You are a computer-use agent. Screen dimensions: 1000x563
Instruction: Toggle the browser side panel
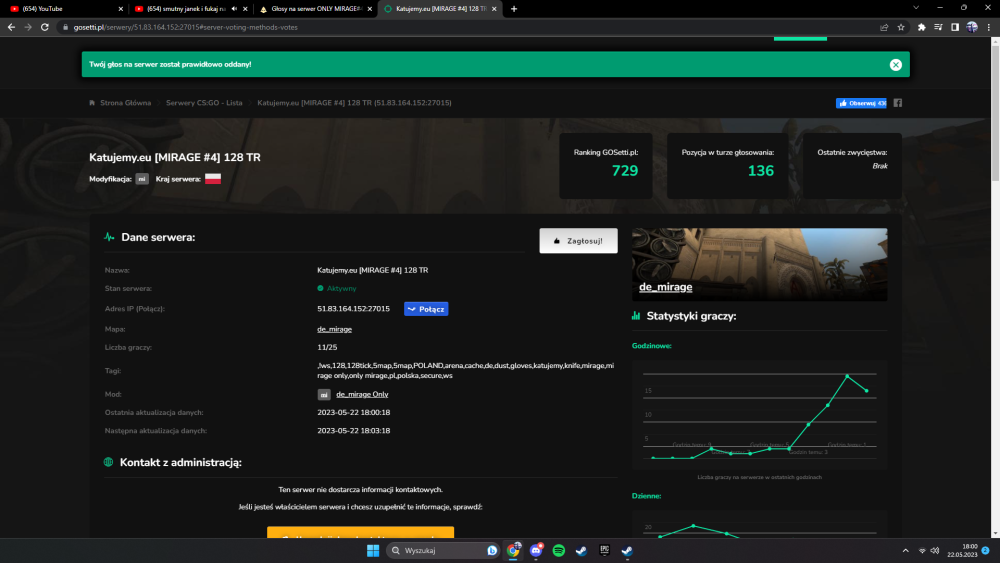955,27
